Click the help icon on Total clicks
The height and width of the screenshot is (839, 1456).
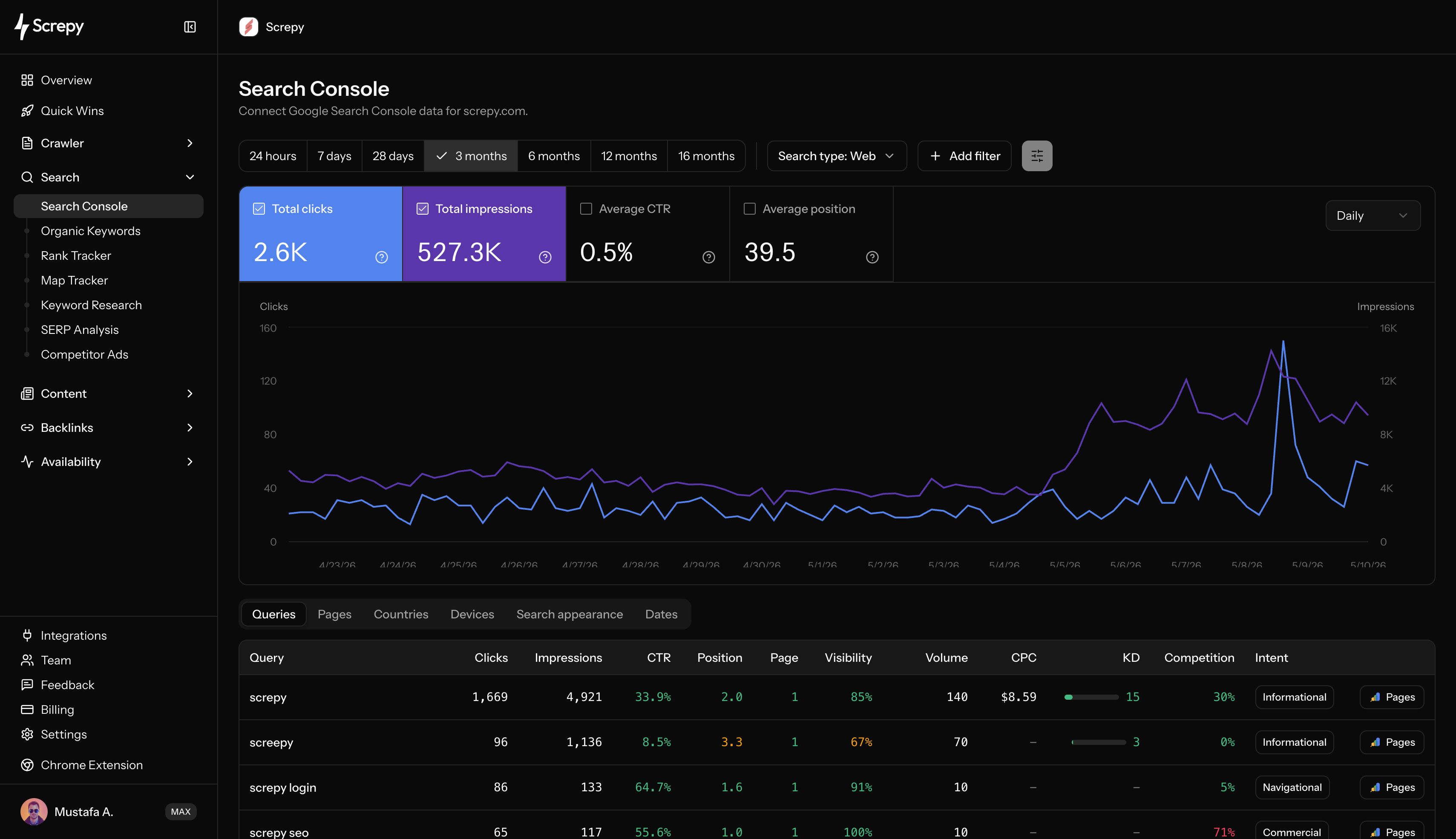coord(381,257)
